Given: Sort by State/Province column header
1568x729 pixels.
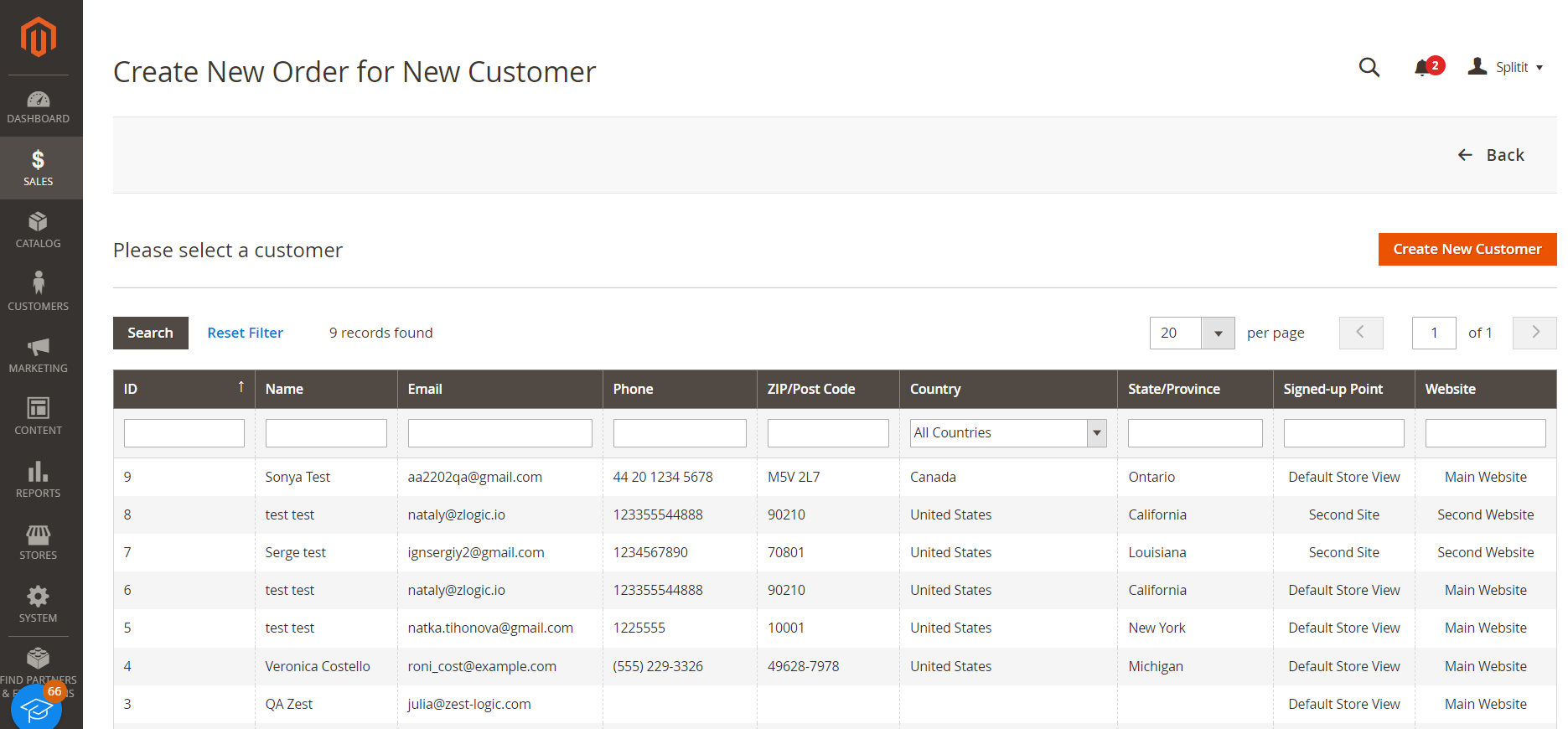Looking at the screenshot, I should (x=1195, y=389).
